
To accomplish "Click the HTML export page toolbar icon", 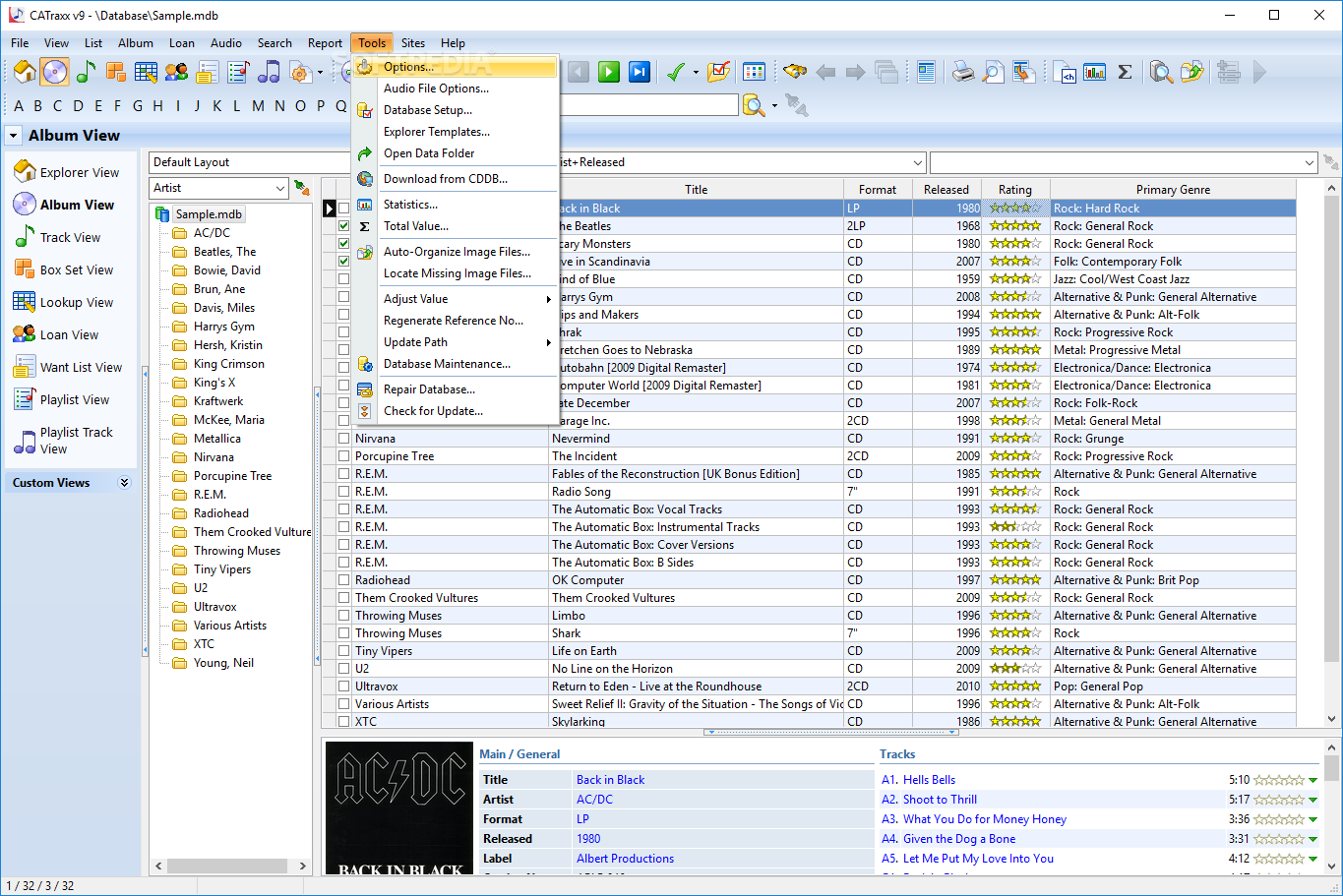I will 1064,72.
